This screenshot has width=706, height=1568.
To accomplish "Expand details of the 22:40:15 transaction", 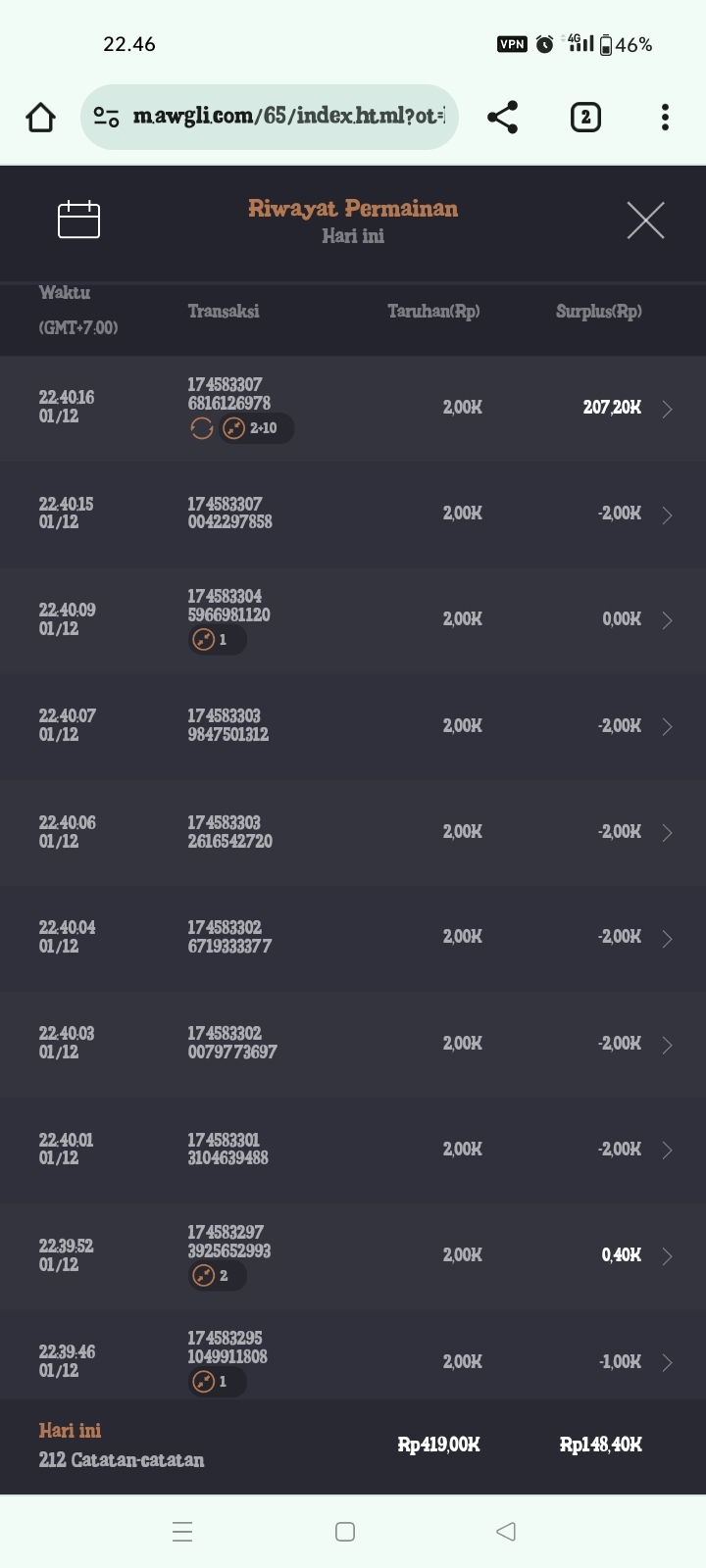I will (667, 514).
